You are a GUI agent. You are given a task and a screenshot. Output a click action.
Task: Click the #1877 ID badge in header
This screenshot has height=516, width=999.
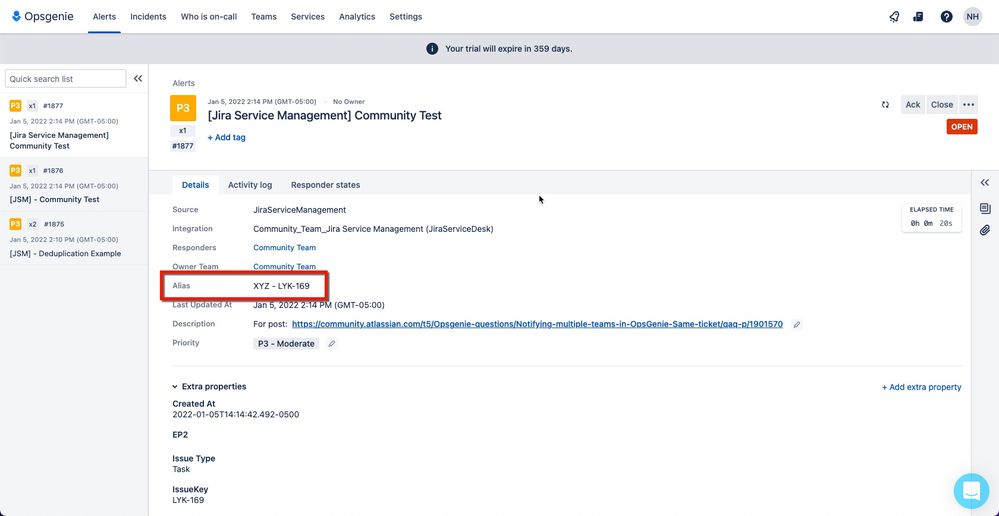click(183, 146)
